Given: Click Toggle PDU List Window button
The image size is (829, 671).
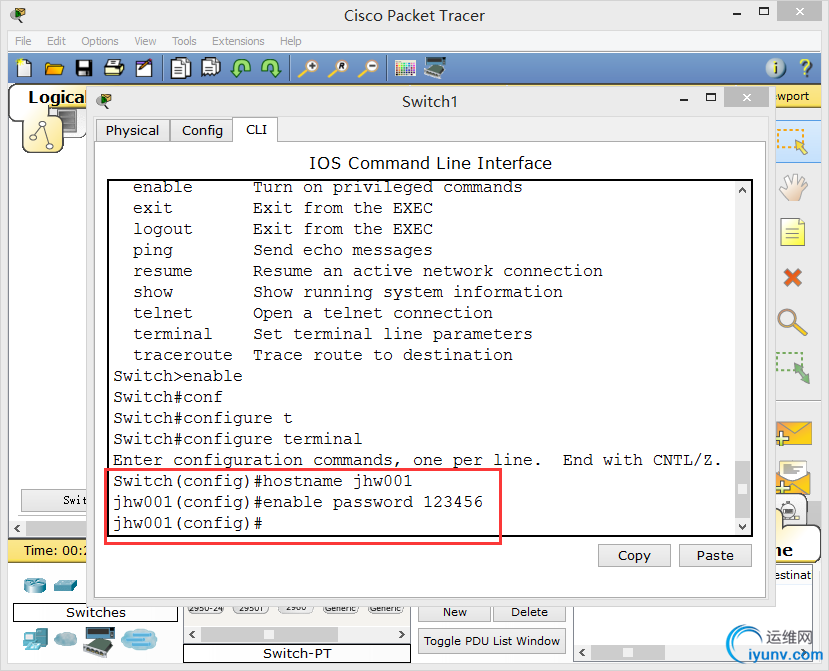Looking at the screenshot, I should [492, 641].
